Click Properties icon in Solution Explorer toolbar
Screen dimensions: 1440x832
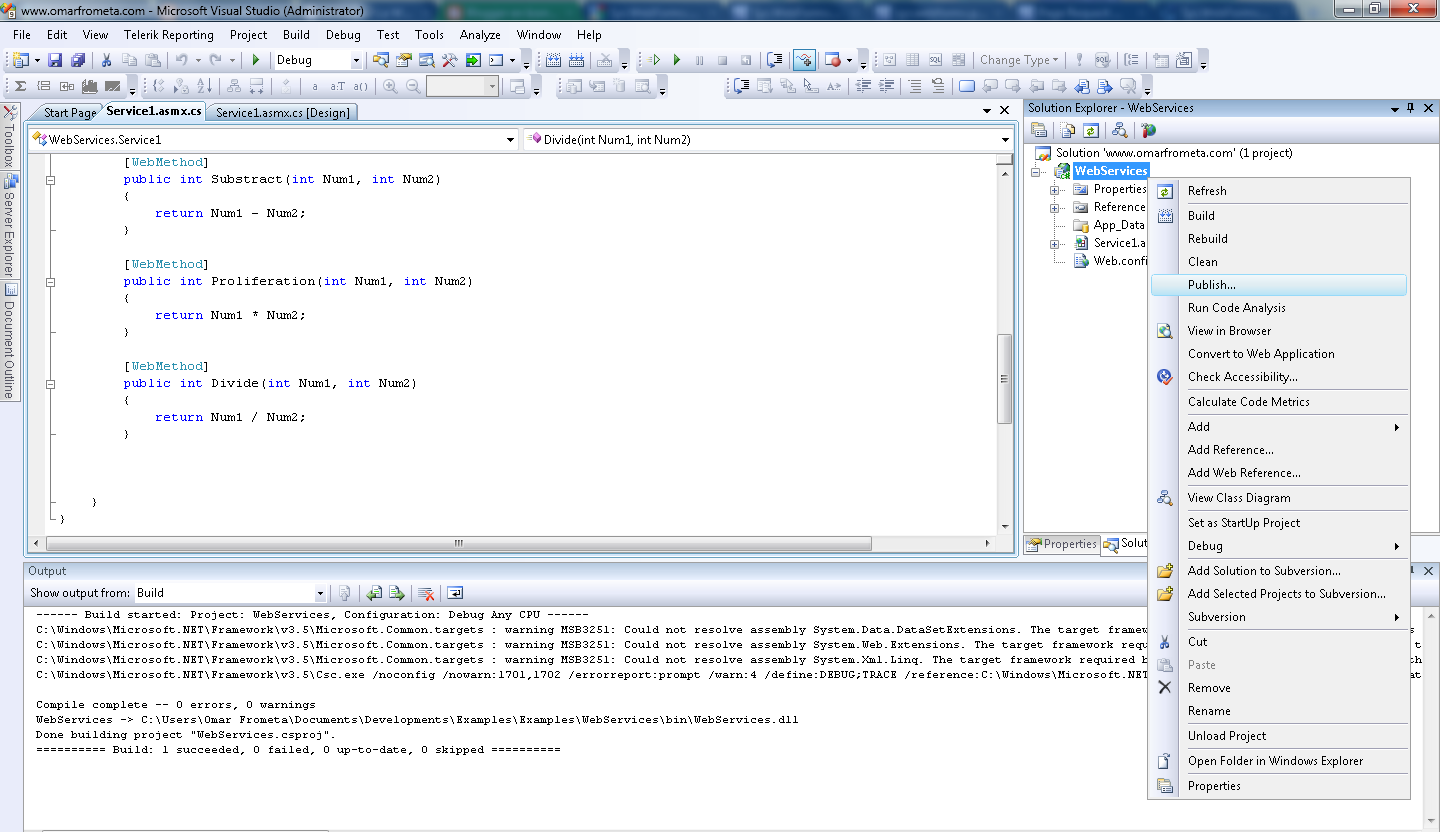pos(1039,130)
